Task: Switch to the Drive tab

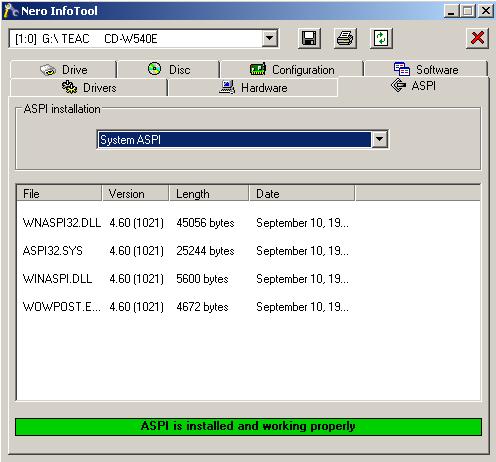Action: coord(63,70)
